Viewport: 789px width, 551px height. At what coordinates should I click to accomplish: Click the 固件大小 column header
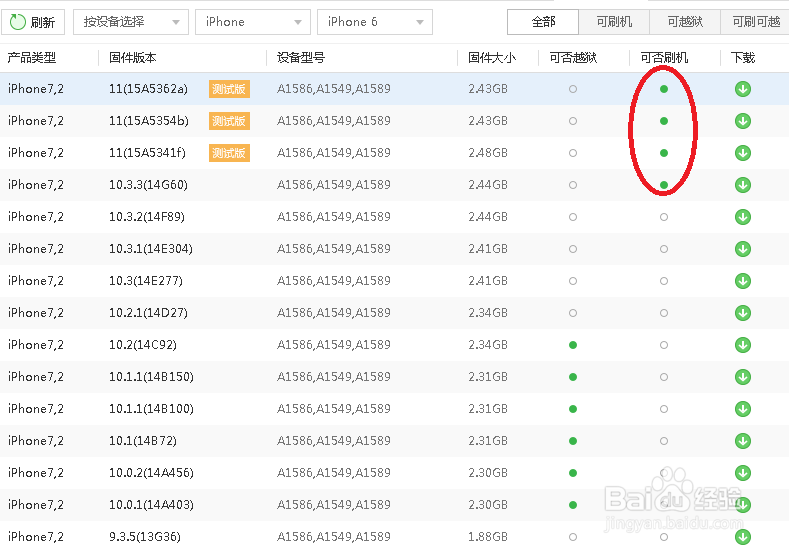click(492, 58)
